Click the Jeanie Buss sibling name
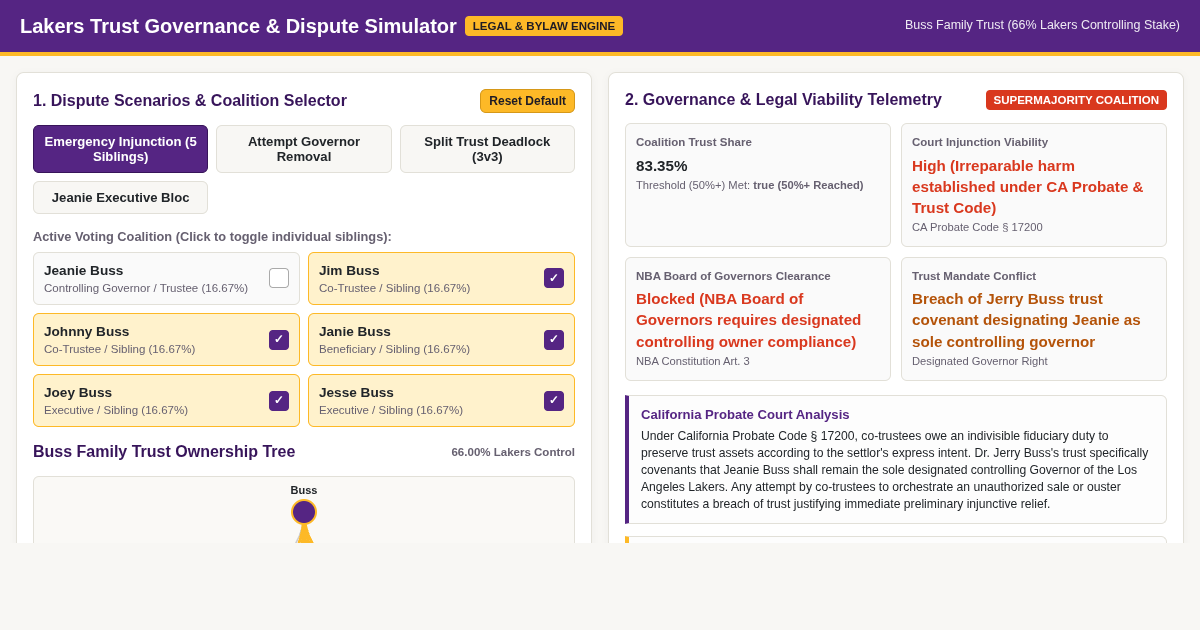This screenshot has width=1200, height=630. [x=84, y=270]
